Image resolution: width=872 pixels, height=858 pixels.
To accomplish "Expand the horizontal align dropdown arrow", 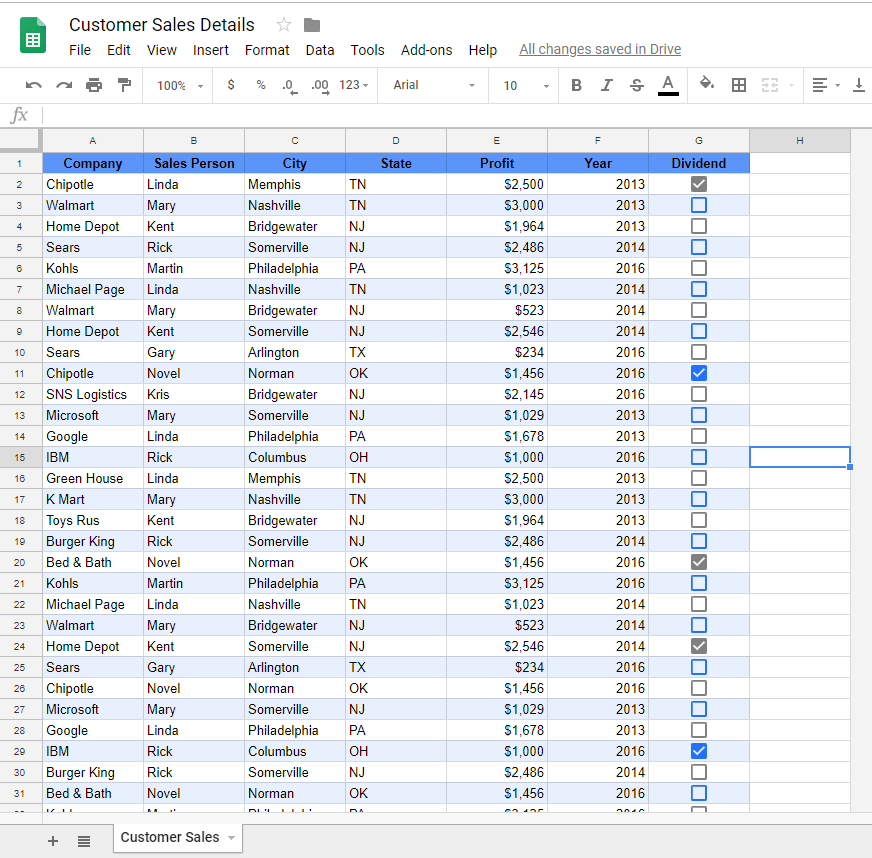I will click(837, 86).
